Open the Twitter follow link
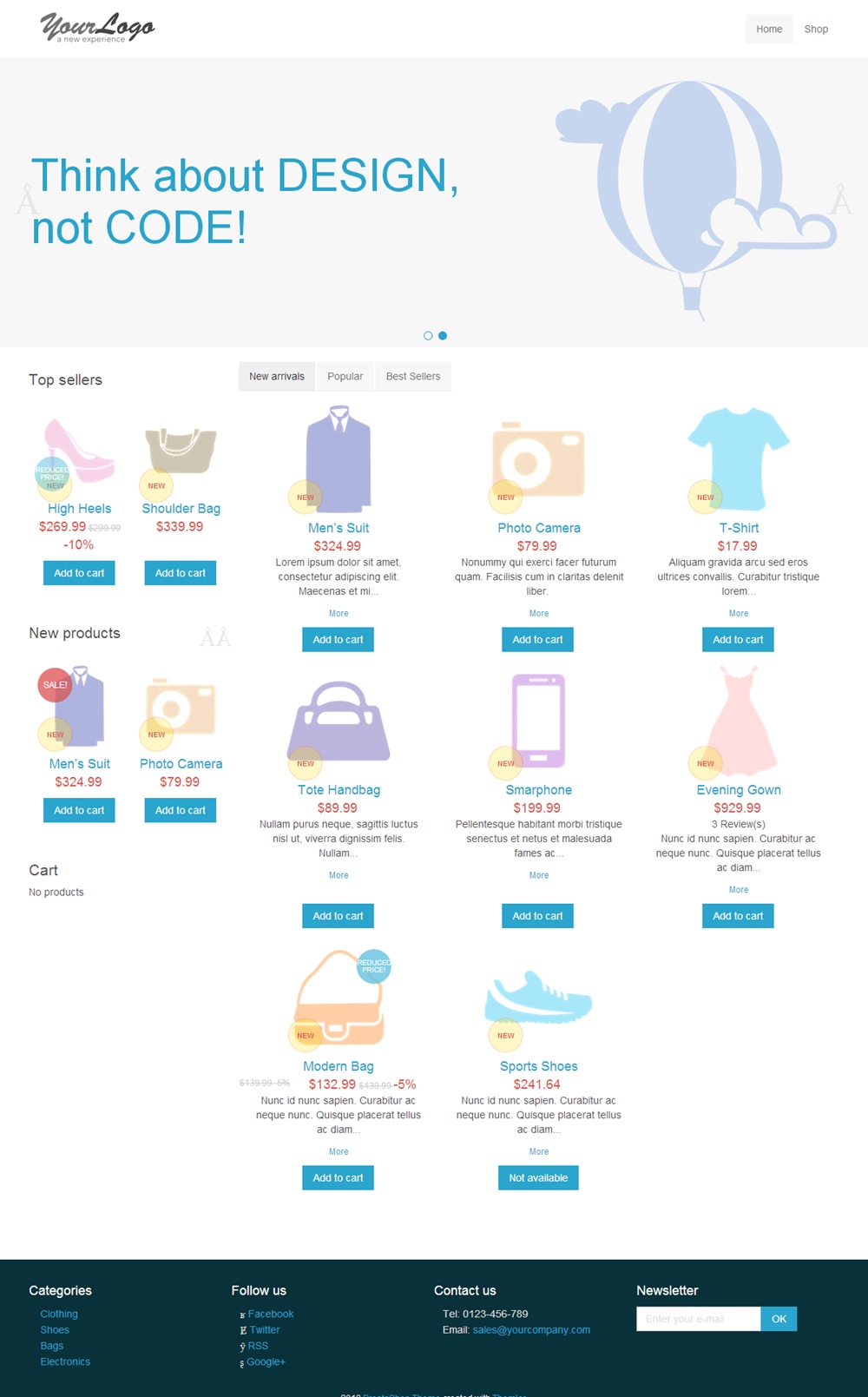The height and width of the screenshot is (1397, 868). tap(264, 1330)
